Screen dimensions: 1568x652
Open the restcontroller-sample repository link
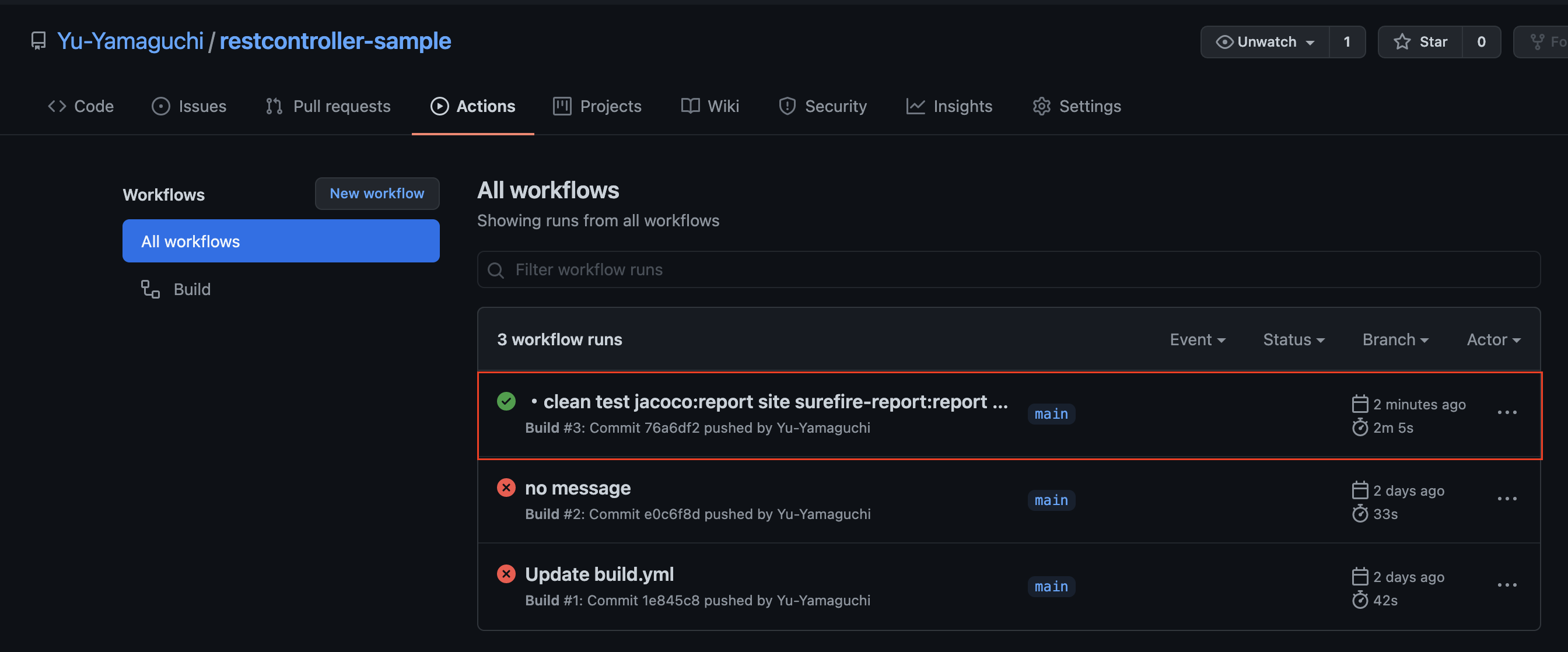(335, 41)
